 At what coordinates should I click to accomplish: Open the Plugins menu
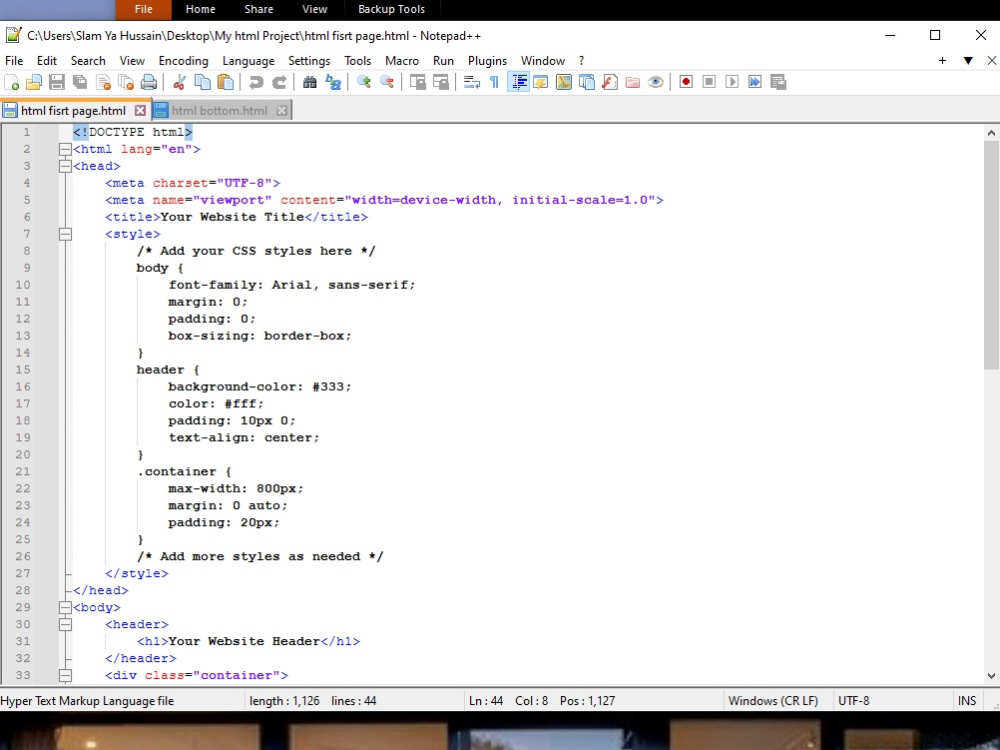(x=487, y=61)
